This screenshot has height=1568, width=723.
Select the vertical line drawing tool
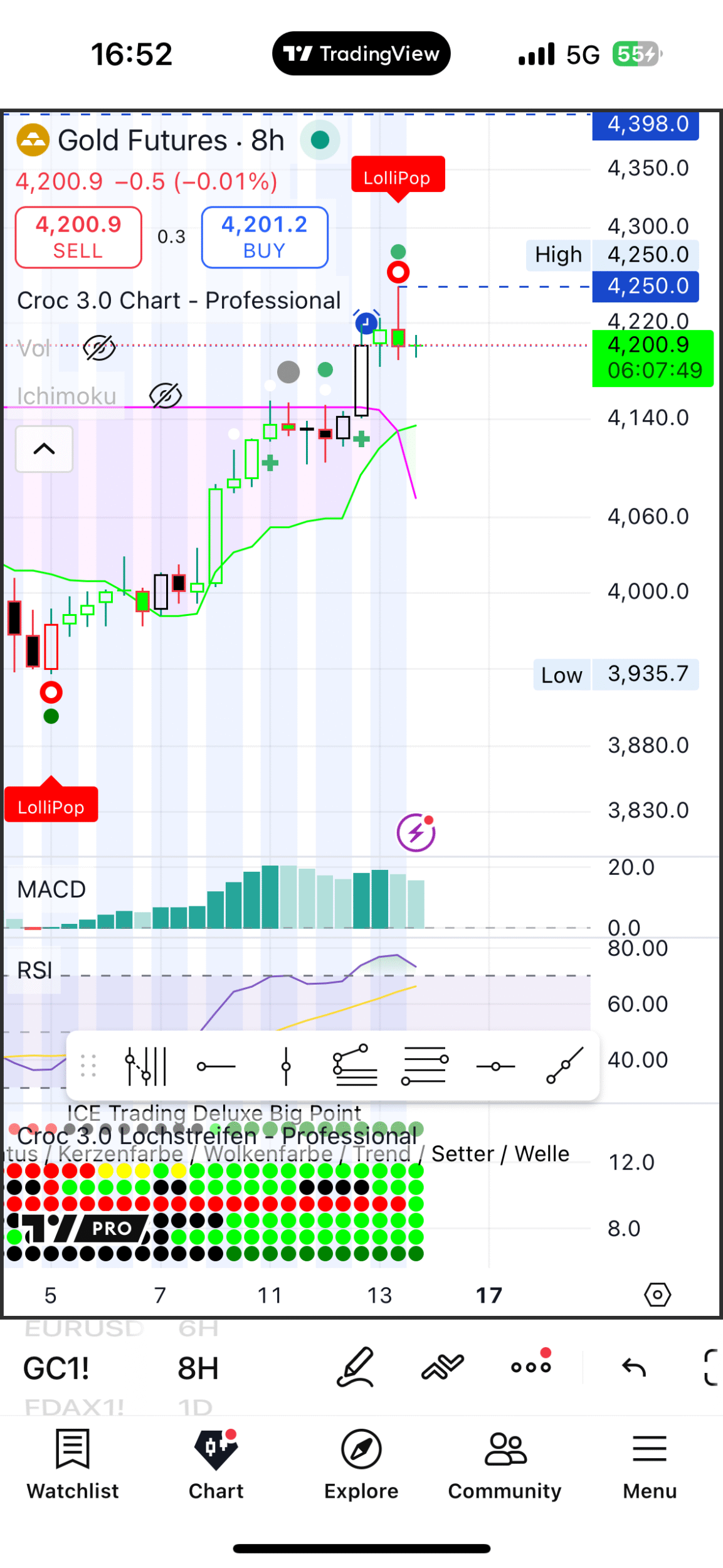(286, 1066)
